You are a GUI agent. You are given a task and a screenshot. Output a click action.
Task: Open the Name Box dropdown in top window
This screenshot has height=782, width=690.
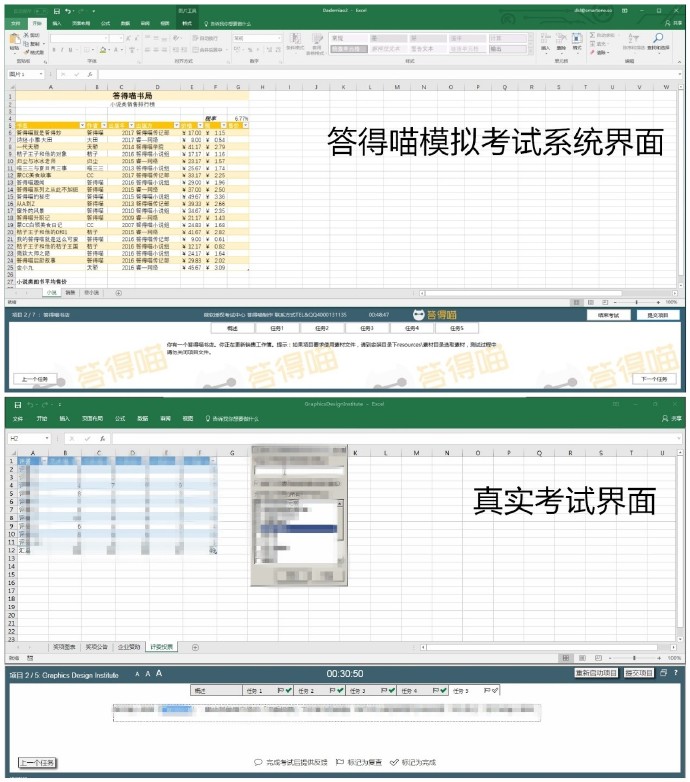coord(41,74)
